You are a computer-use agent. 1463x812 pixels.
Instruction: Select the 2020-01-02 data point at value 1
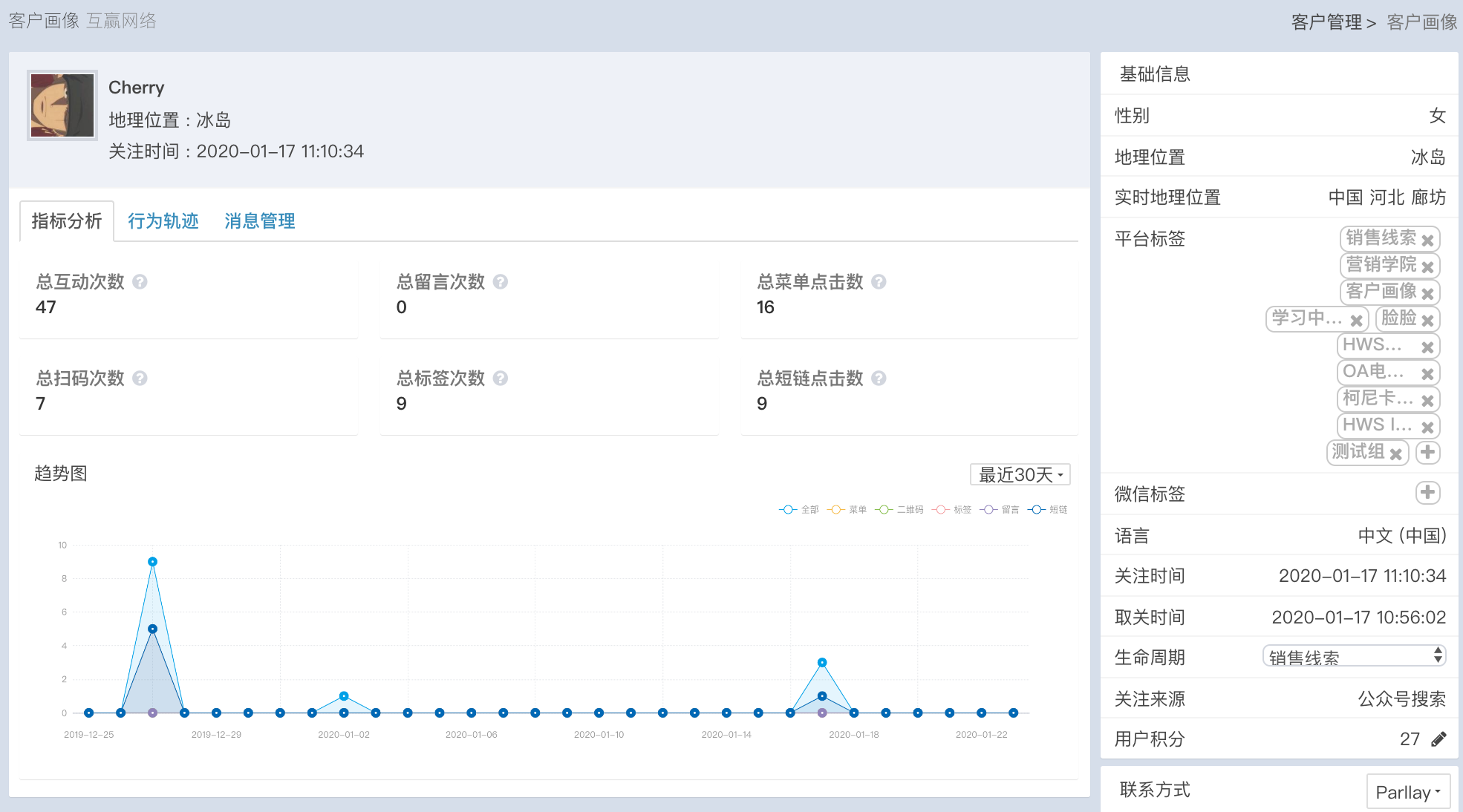[344, 696]
